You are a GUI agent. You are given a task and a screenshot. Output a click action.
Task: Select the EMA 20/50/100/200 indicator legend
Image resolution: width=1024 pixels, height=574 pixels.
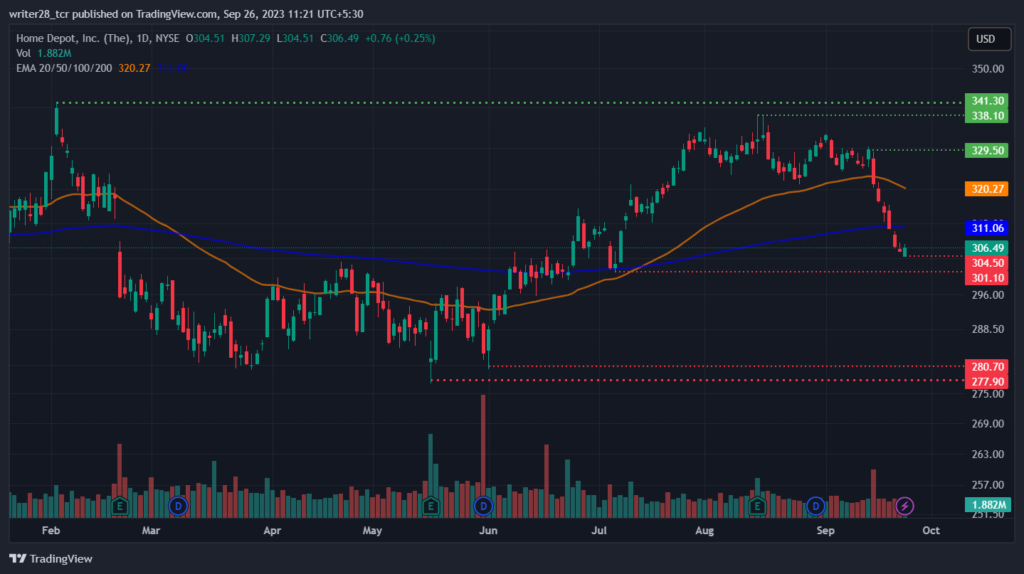[64, 68]
